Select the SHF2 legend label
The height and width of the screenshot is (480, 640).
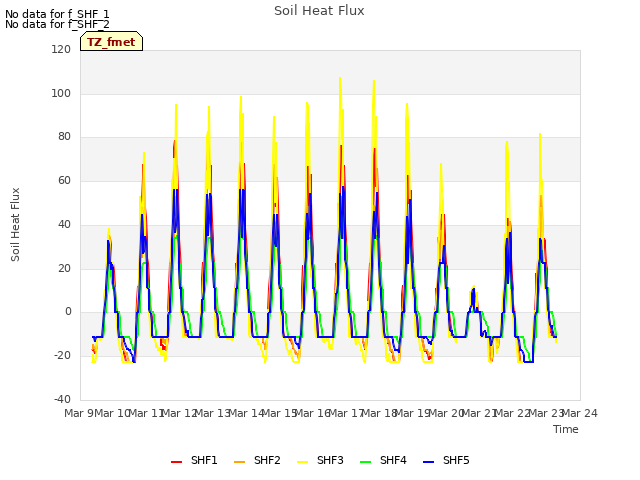tap(267, 460)
